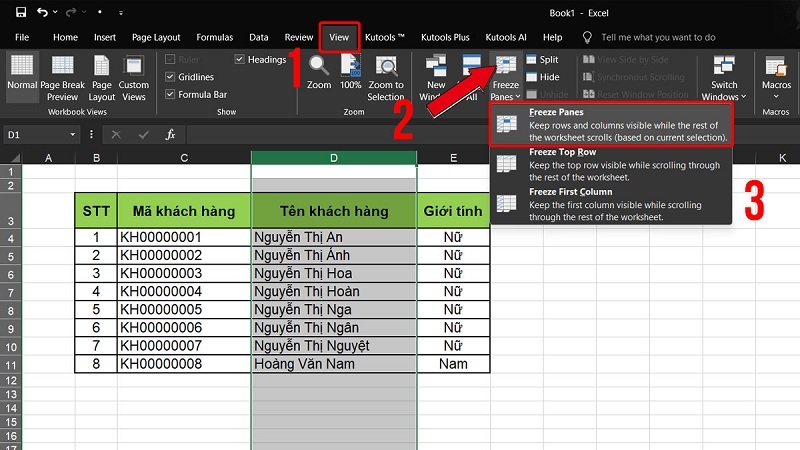Select column B header
This screenshot has width=800, height=450.
coord(96,158)
